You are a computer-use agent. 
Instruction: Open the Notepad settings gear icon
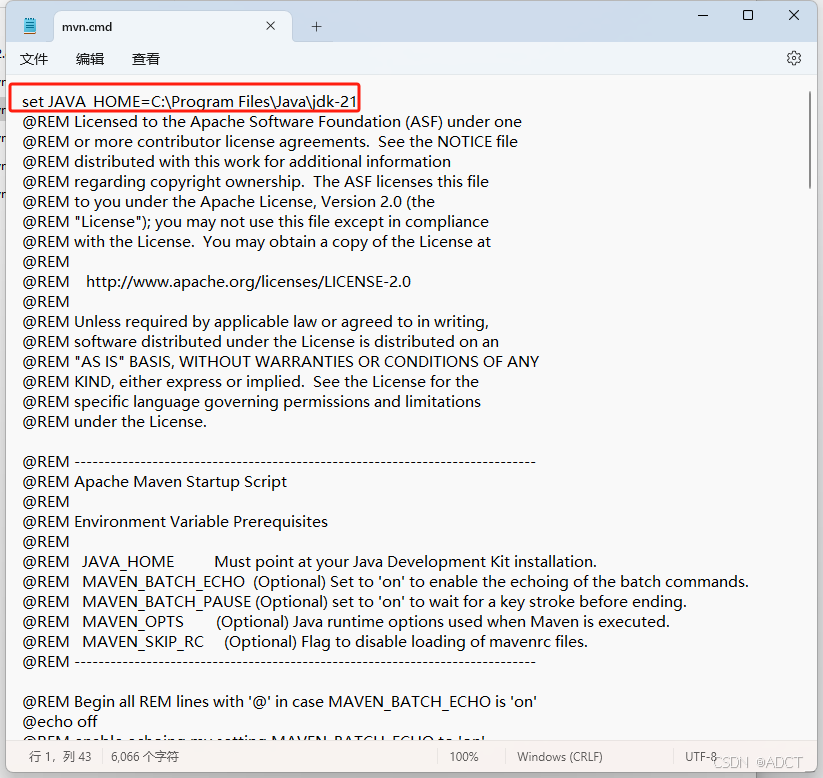[793, 58]
